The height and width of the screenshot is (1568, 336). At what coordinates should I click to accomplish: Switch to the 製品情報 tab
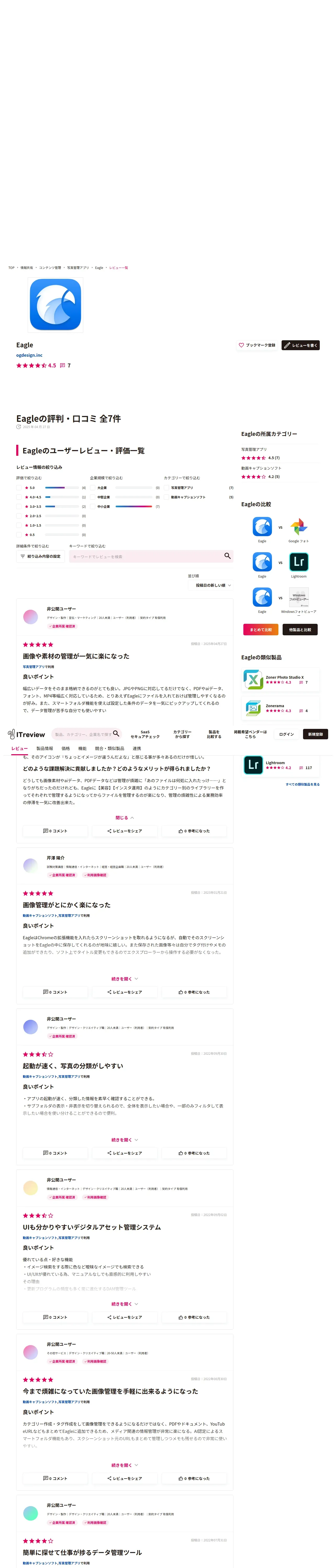tap(44, 749)
